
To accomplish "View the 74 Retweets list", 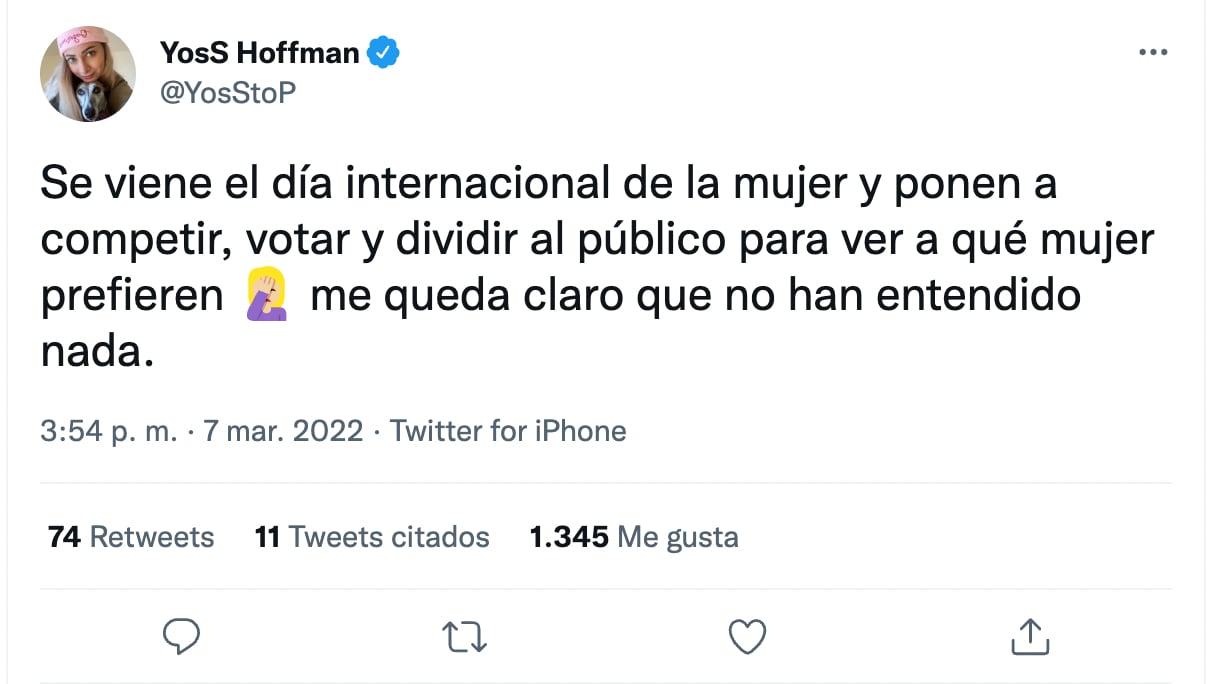I will [130, 537].
